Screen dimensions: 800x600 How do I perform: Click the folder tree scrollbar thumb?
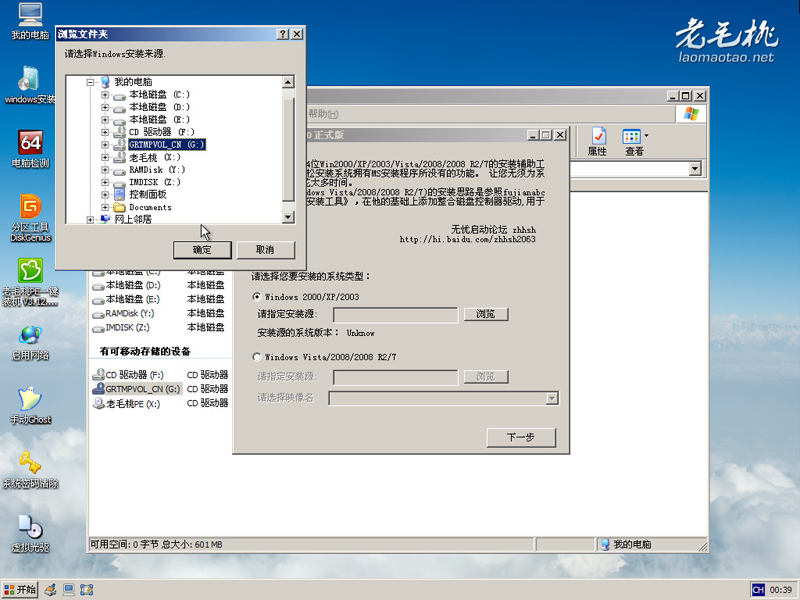click(x=288, y=149)
